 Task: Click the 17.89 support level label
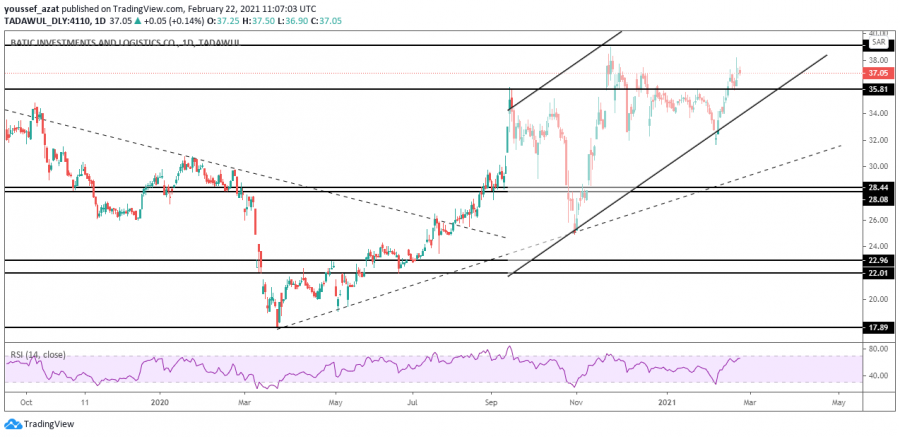pos(879,327)
